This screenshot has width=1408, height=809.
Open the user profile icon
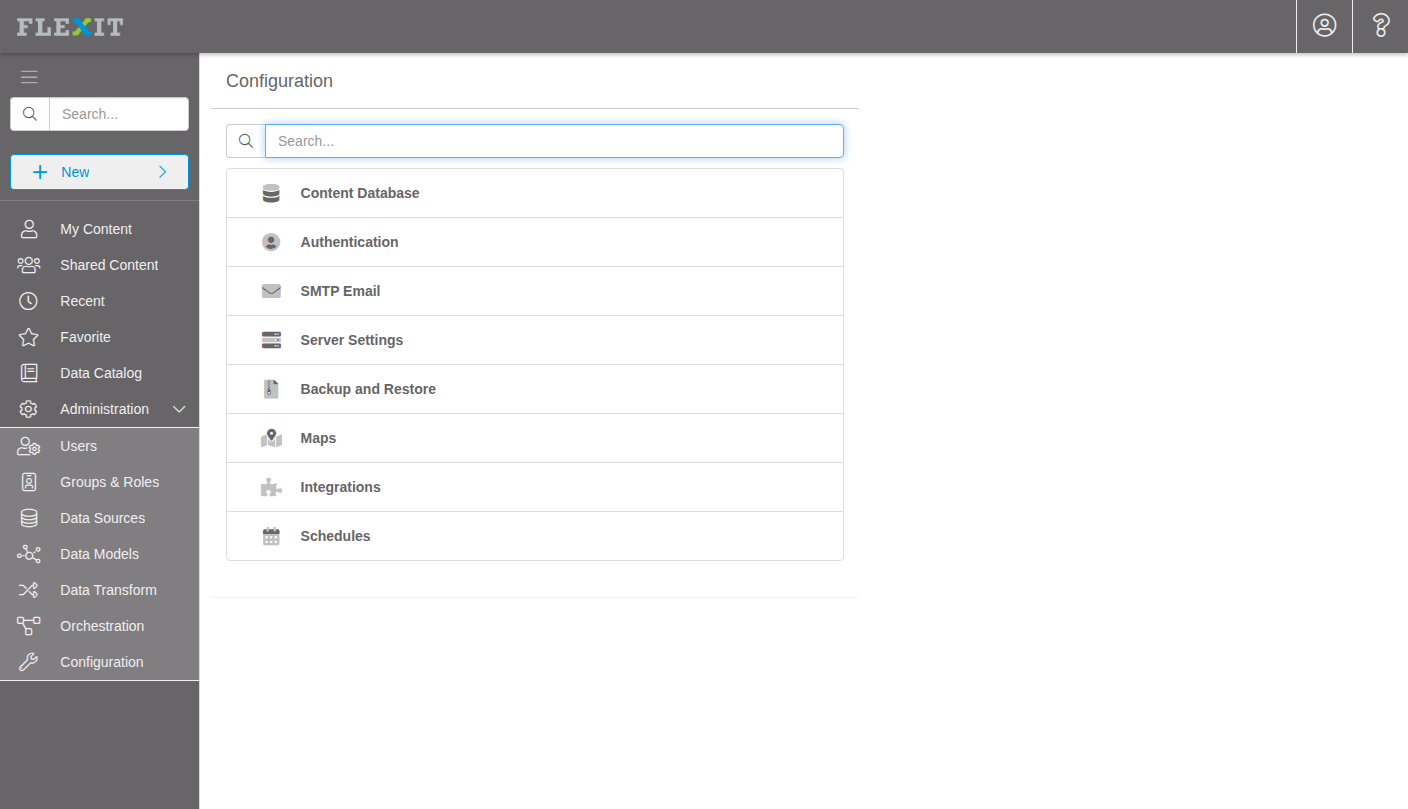[1324, 26]
